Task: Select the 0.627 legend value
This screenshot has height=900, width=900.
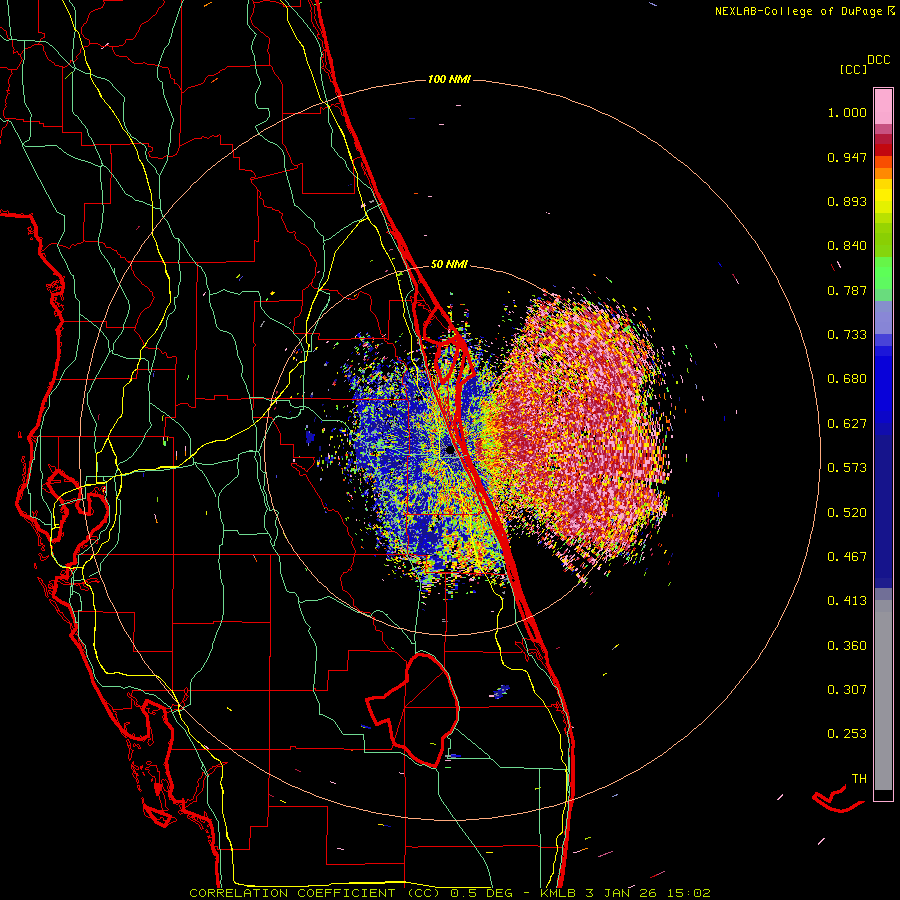Action: [847, 424]
